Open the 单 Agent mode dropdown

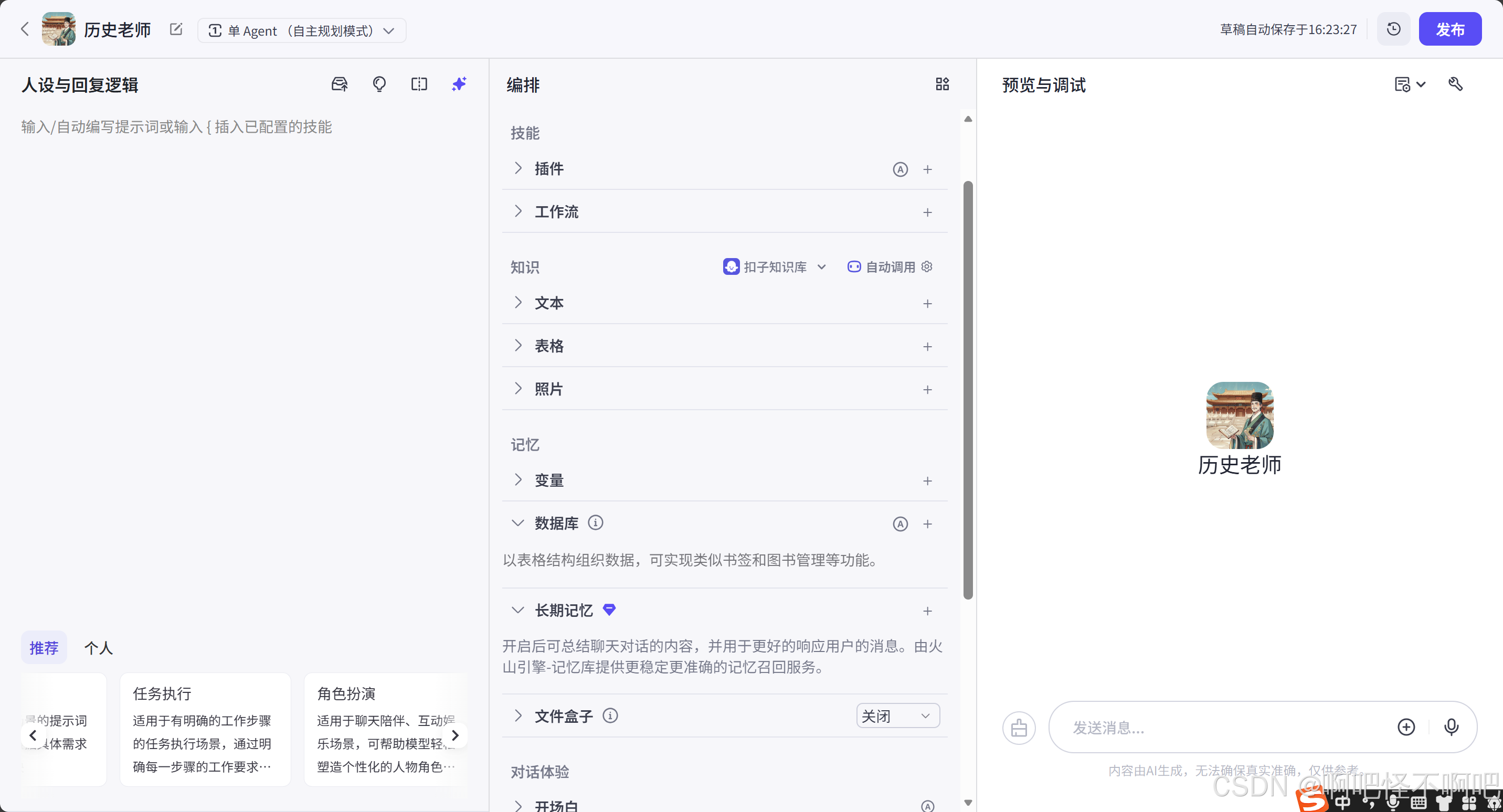point(302,30)
